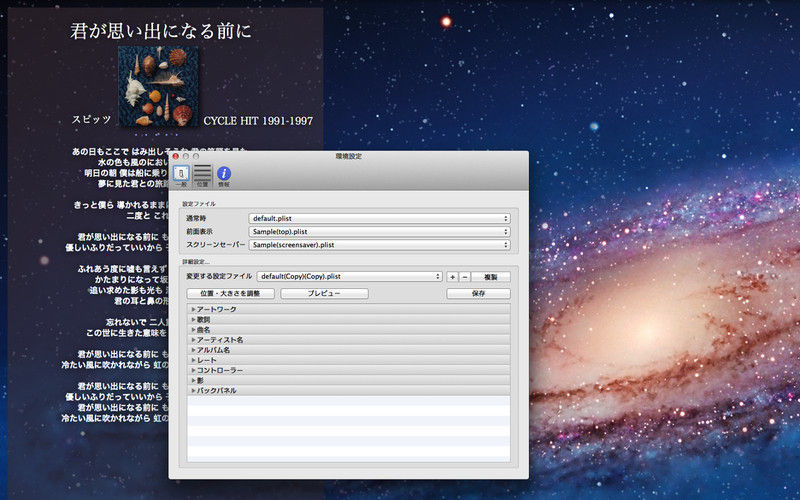800x500 pixels.
Task: Open the 前面表示 Sample(top).plist dropdown
Action: pos(380,232)
